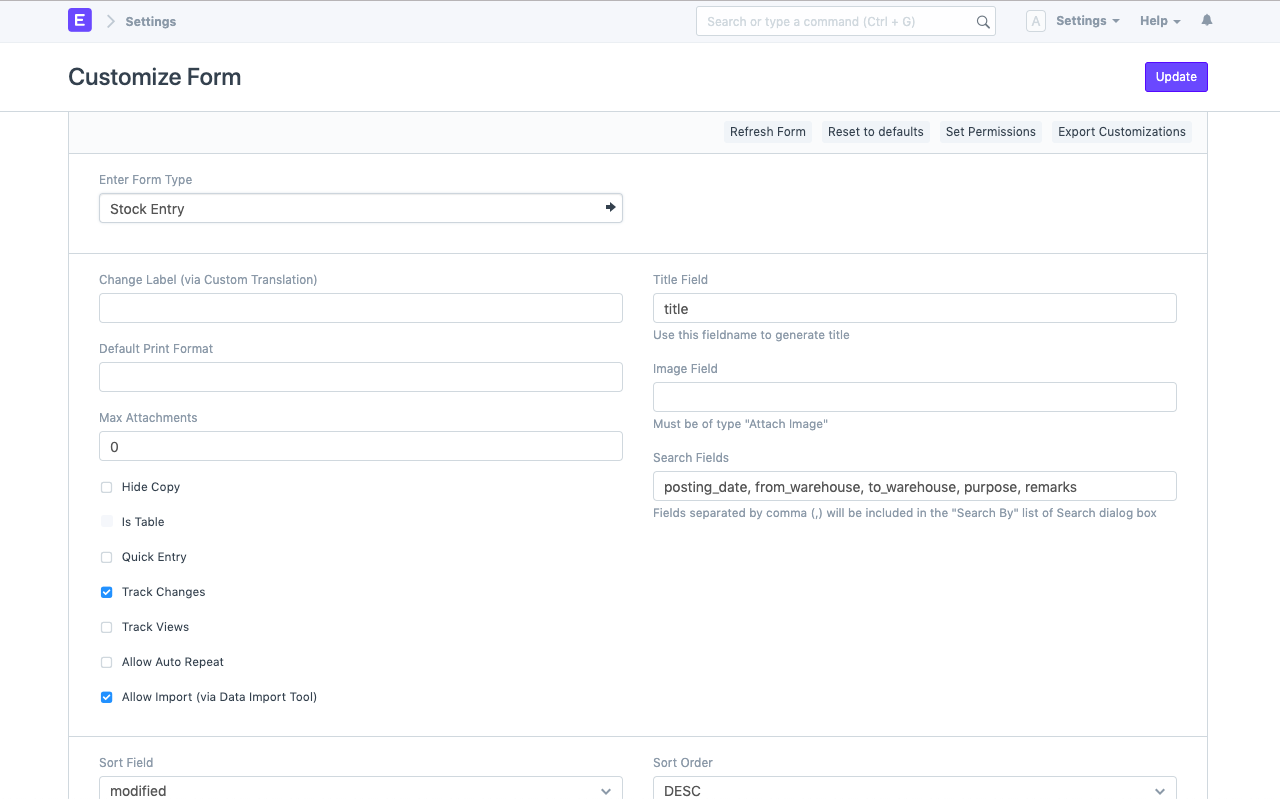Image resolution: width=1280 pixels, height=799 pixels.
Task: Click Set Permissions
Action: click(990, 131)
